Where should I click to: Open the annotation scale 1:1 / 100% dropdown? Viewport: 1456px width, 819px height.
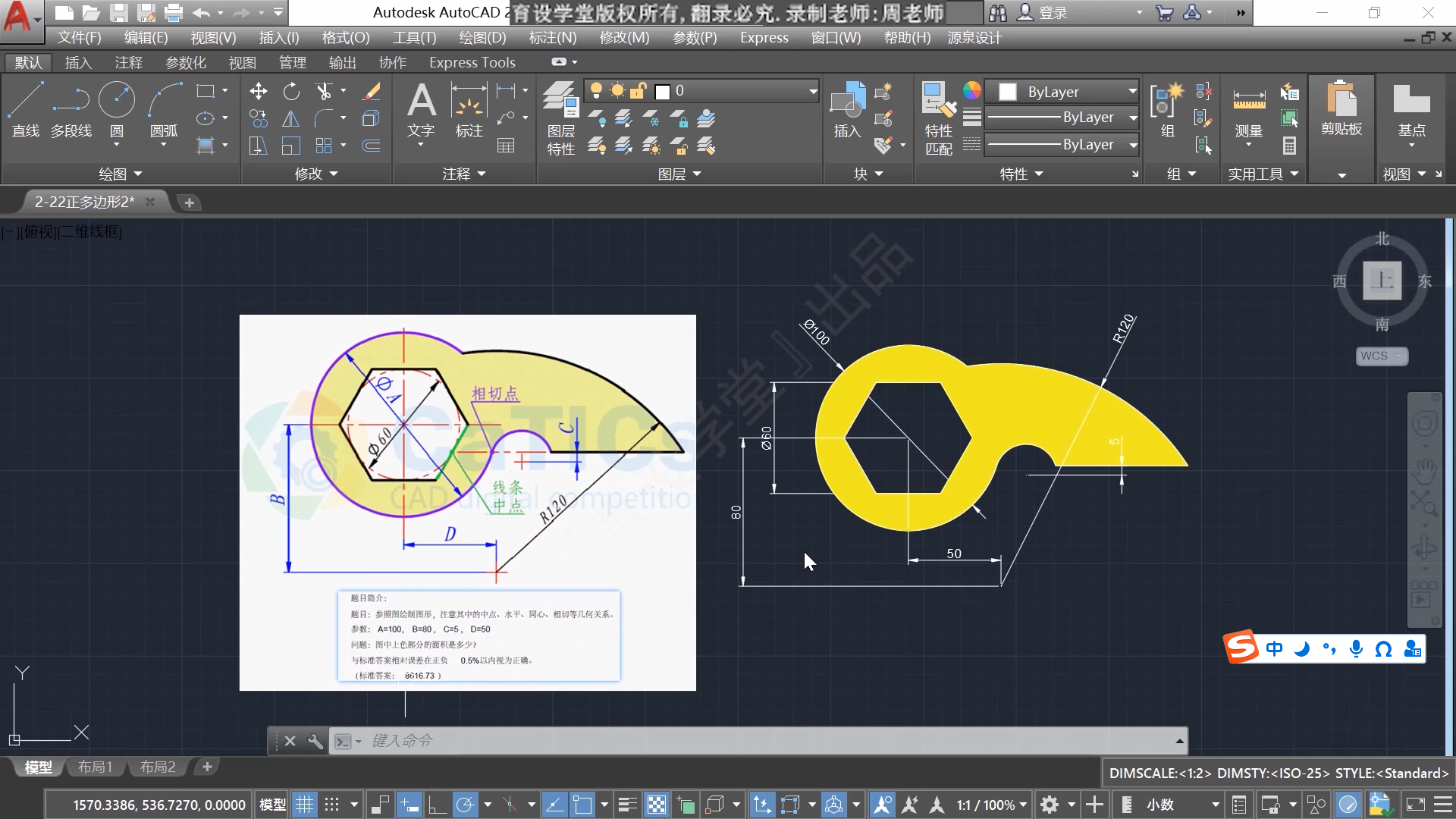992,805
